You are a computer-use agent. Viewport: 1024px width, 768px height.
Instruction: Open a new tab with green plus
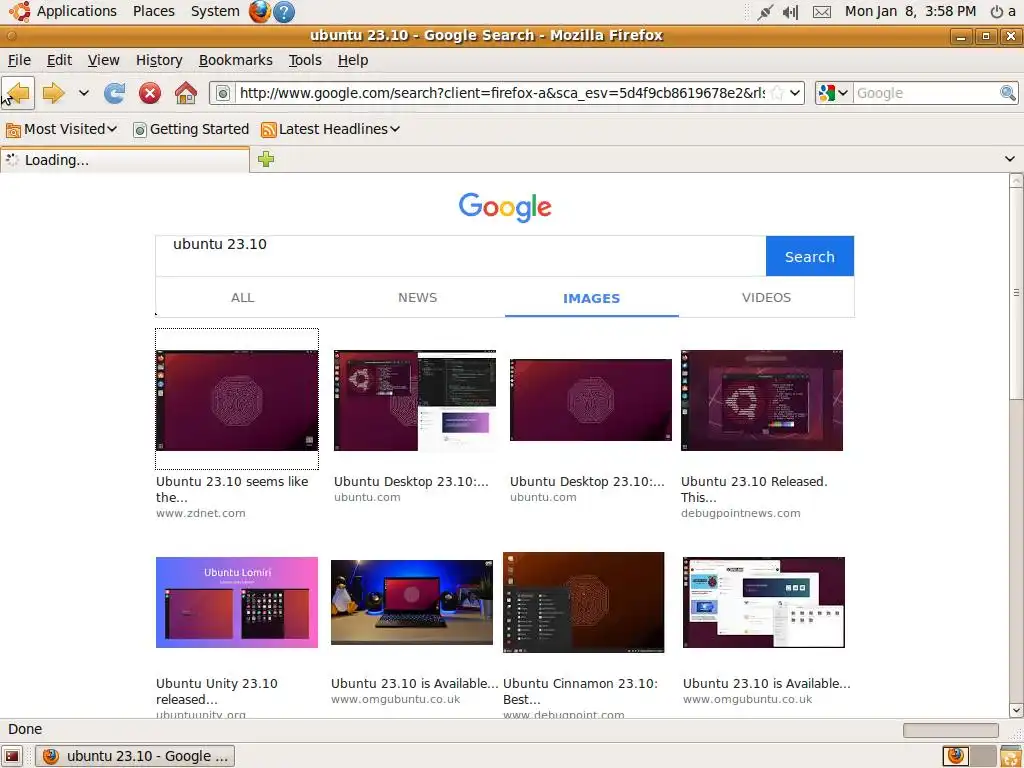[x=266, y=159]
